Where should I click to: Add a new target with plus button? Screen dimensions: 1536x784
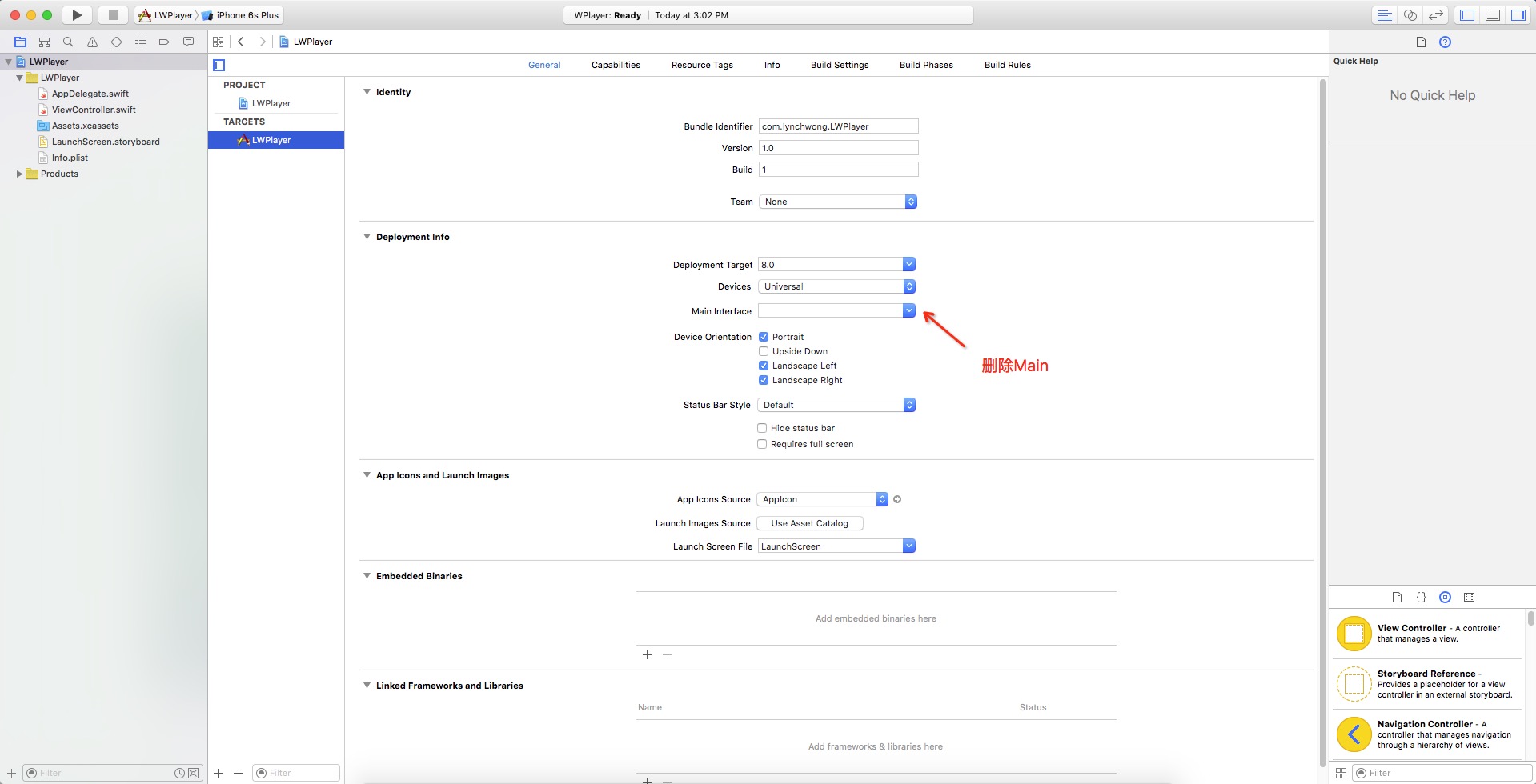pyautogui.click(x=219, y=773)
